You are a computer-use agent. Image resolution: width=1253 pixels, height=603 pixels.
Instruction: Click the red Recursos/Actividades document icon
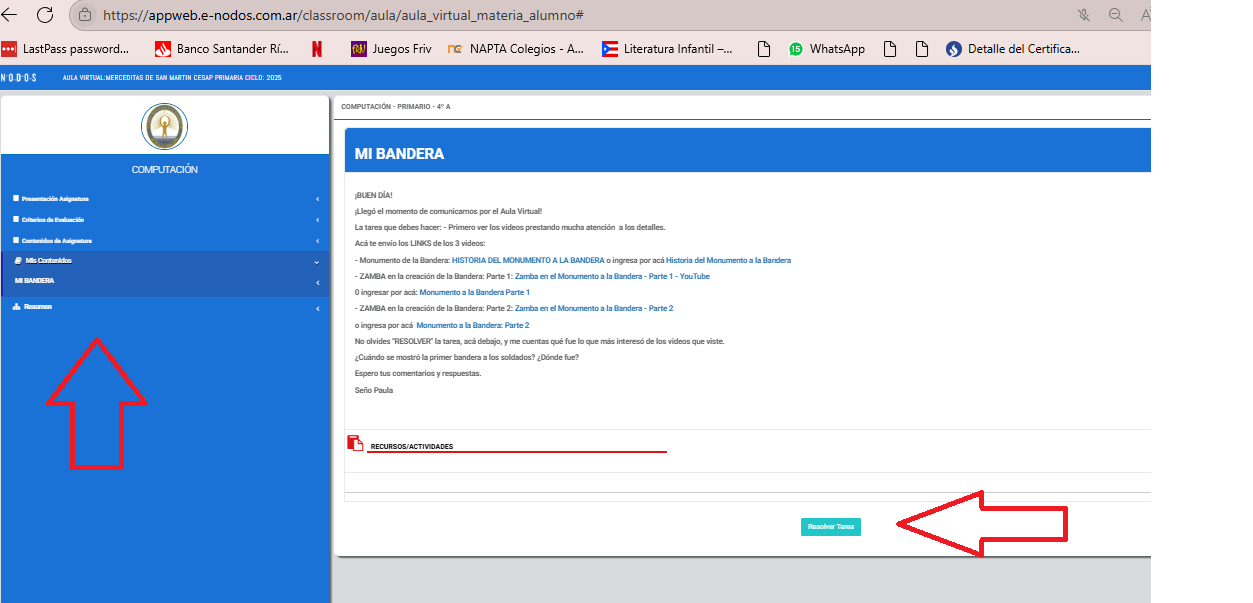pyautogui.click(x=355, y=443)
